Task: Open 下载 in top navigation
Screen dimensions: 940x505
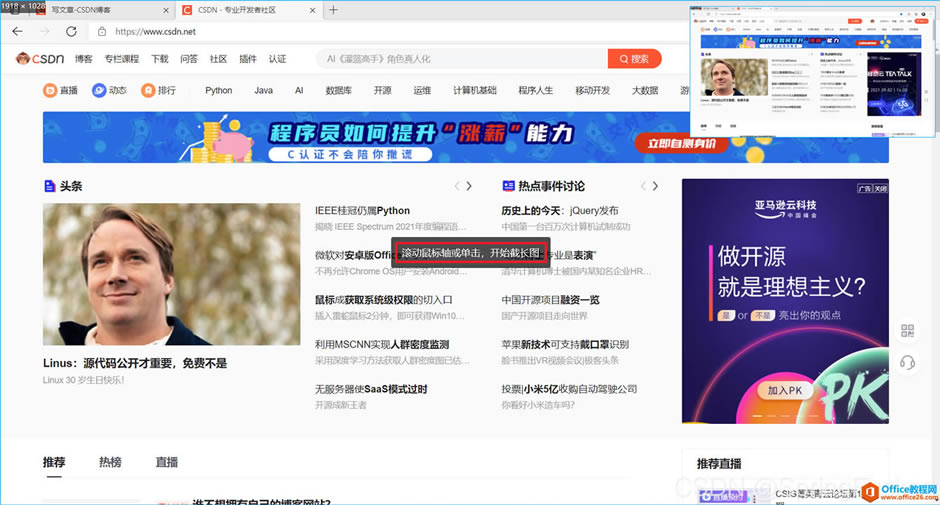Action: coord(159,59)
